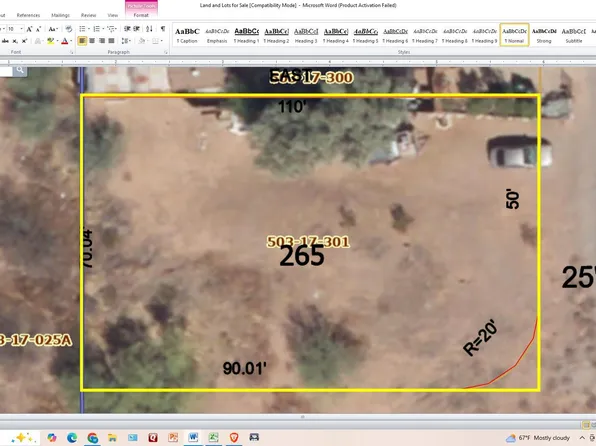Screen dimensions: 596x446
Task: Click the Line Spacing icon
Action: point(125,41)
